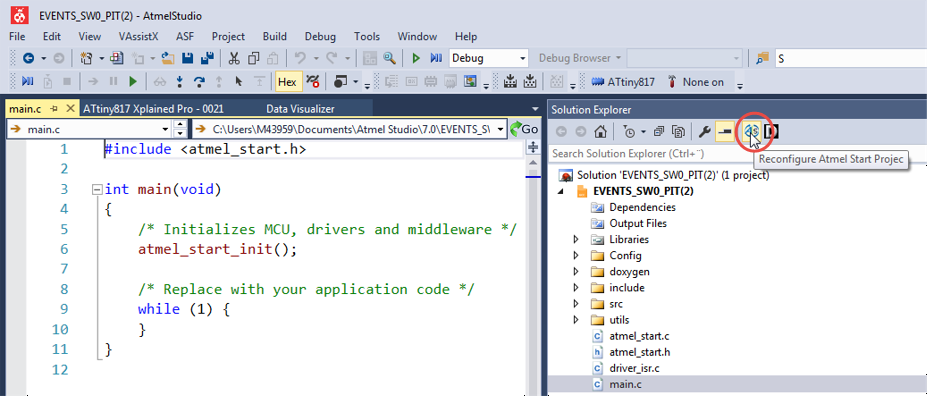This screenshot has width=927, height=396.
Task: Click Start Debugging and Break in top toolbar
Action: pyautogui.click(x=436, y=58)
